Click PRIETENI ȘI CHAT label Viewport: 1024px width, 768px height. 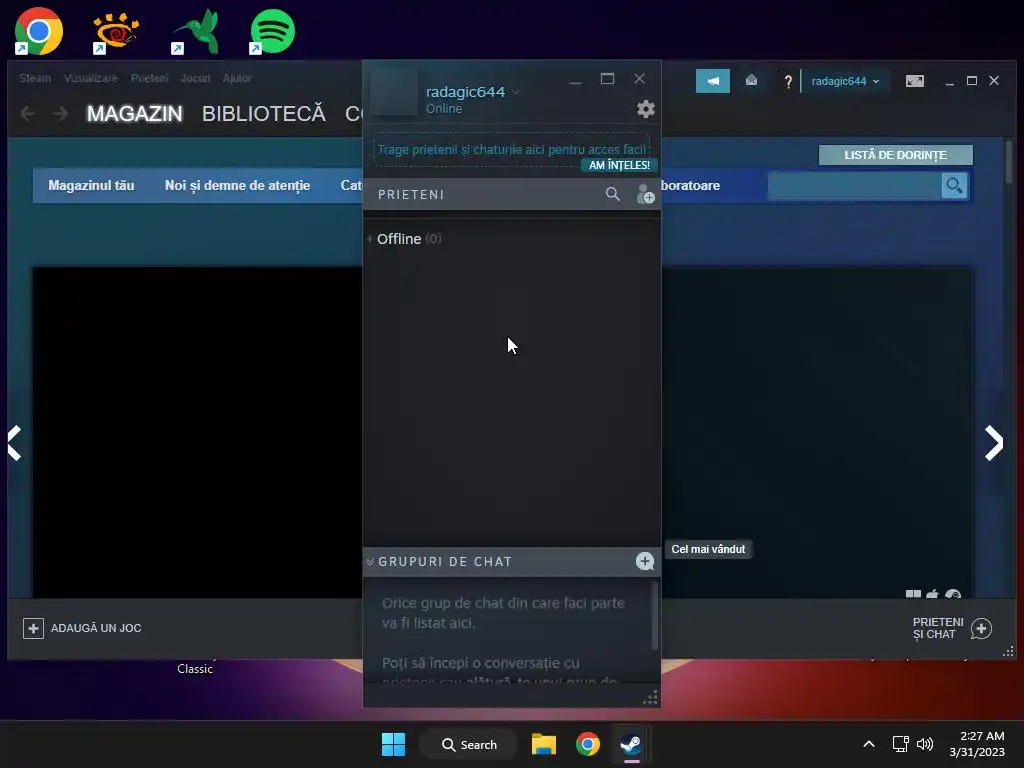tap(938, 628)
